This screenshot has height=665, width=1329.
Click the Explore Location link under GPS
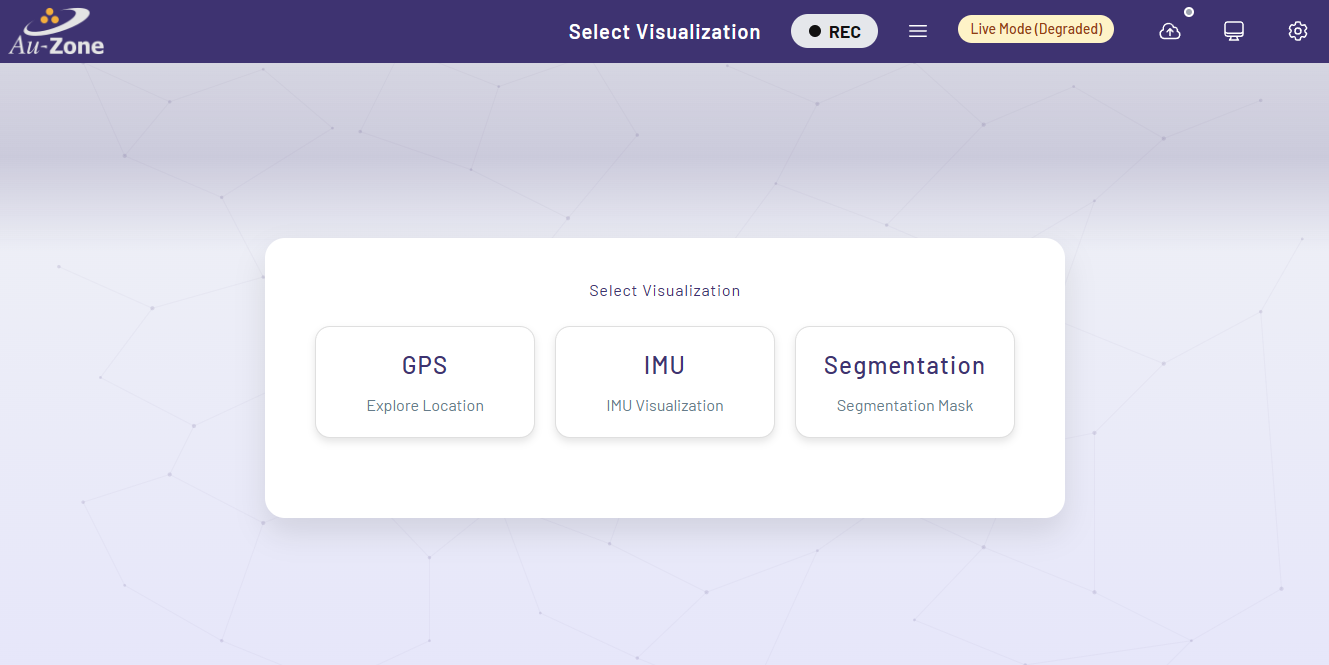coord(424,405)
